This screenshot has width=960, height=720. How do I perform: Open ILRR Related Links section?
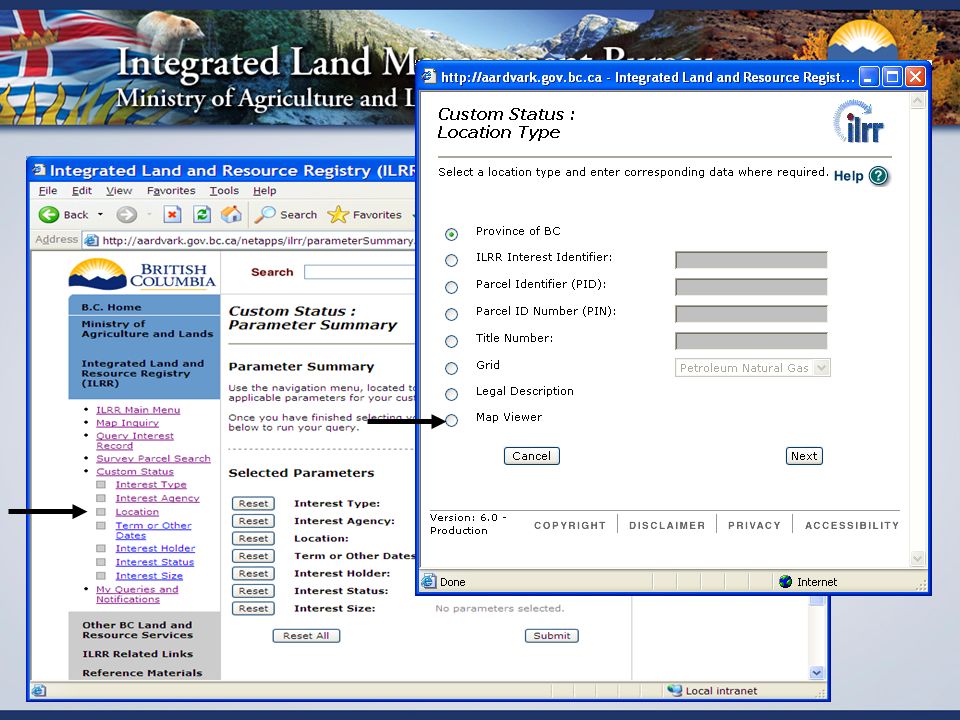coord(138,654)
